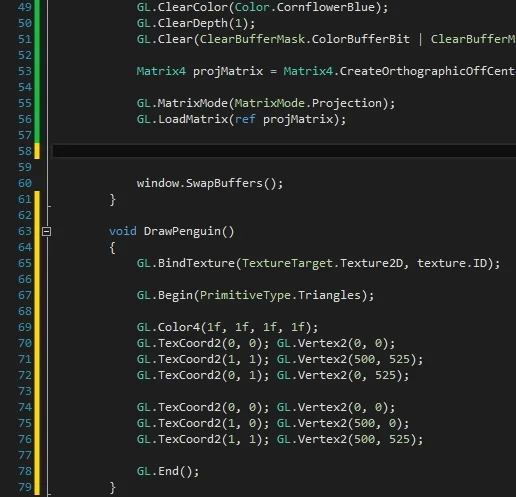This screenshot has width=516, height=497.
Task: Click line number 58 in the gutter
Action: tap(25, 151)
